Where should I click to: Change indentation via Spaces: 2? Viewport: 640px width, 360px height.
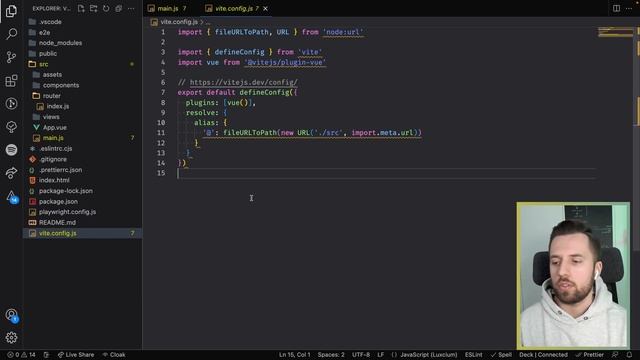[x=331, y=355]
